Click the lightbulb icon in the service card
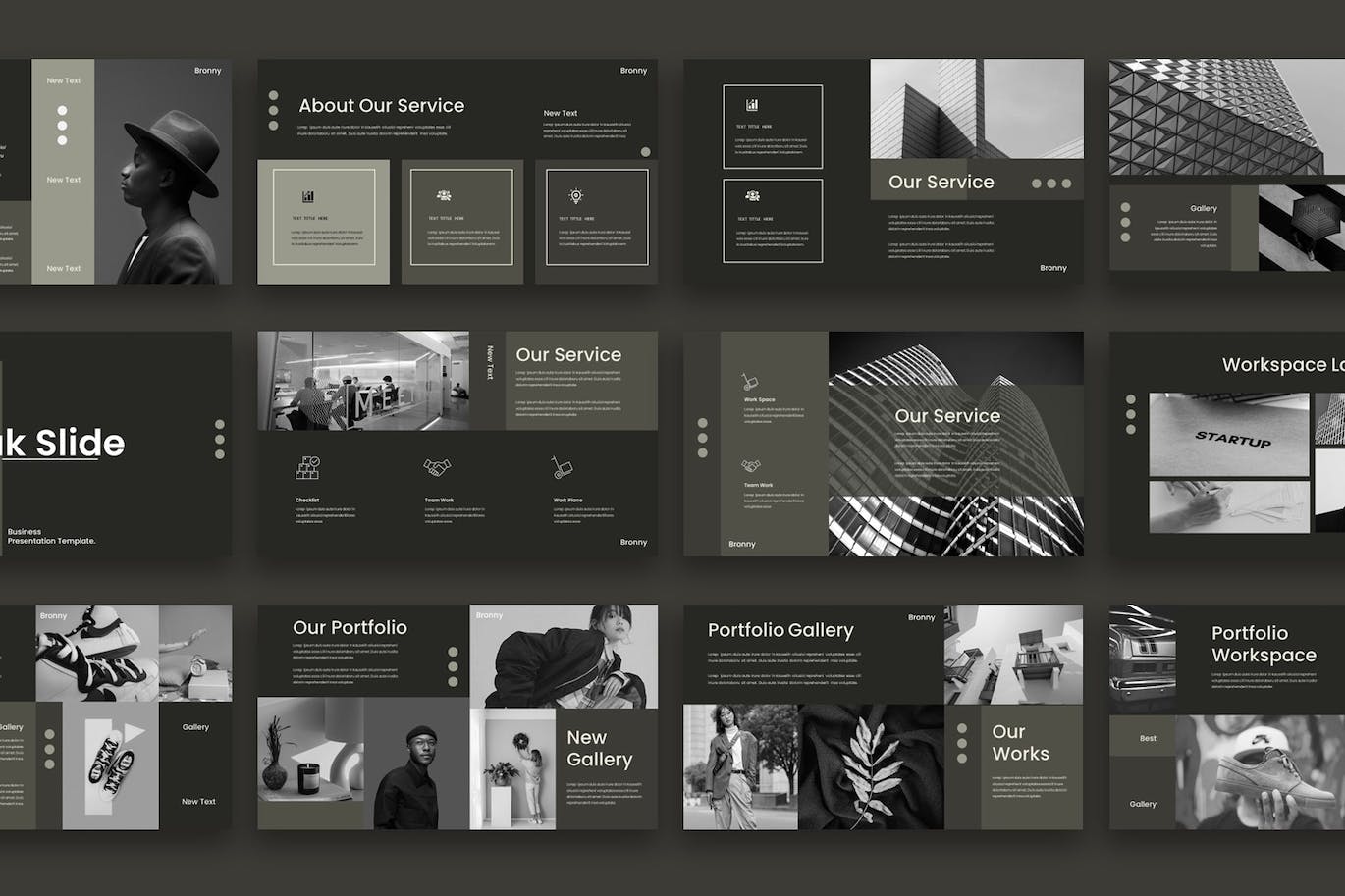This screenshot has width=1345, height=896. coord(576,196)
